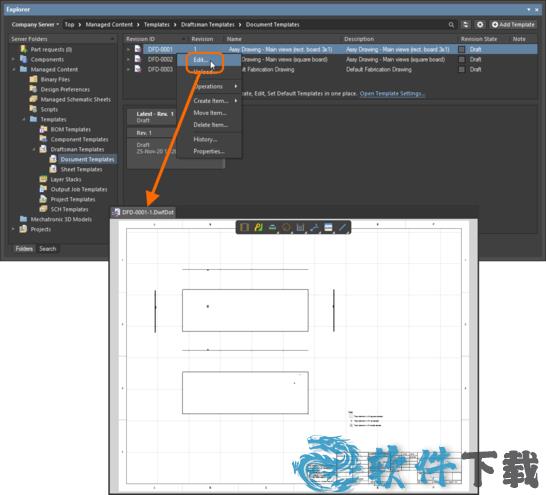The image size is (546, 495).
Task: Choose Edit... from the context menu
Action: [201, 60]
